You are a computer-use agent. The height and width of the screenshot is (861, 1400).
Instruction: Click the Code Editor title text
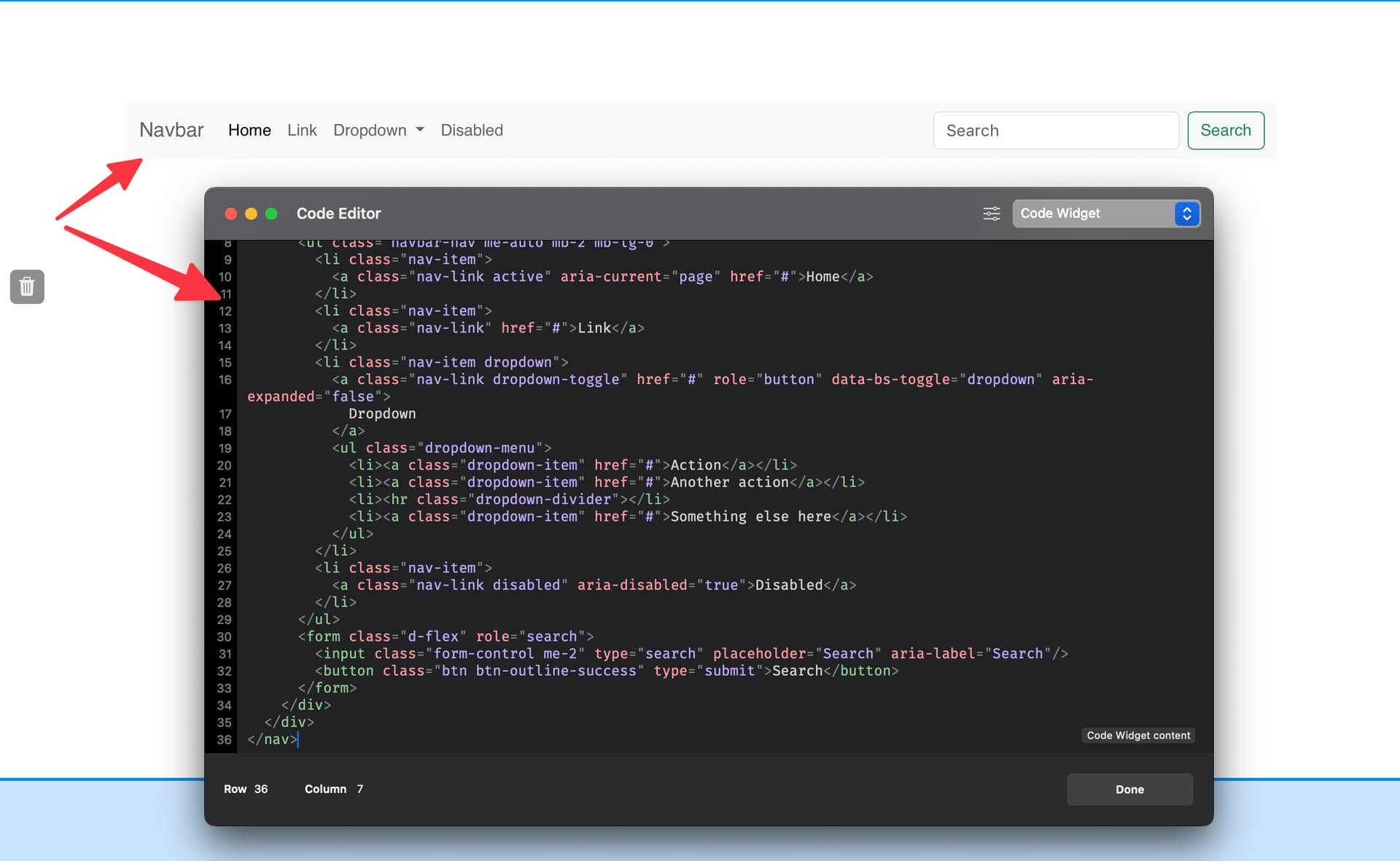[x=338, y=214]
